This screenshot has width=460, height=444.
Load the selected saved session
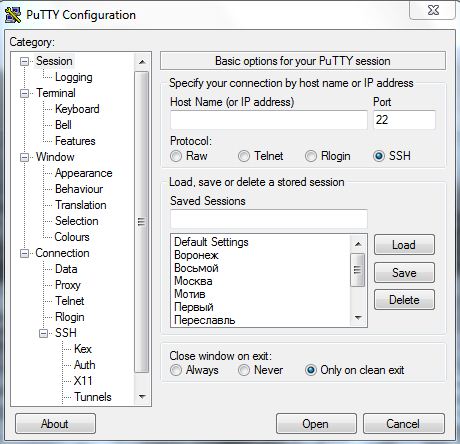tap(404, 245)
